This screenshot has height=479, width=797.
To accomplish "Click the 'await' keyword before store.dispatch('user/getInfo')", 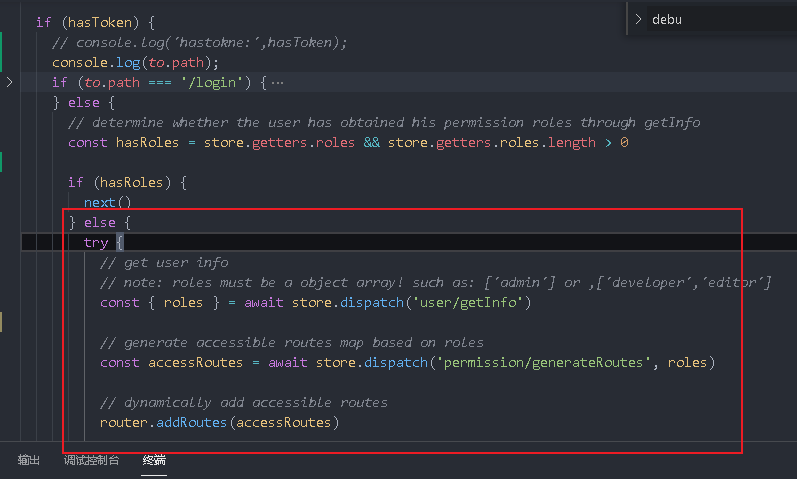I will pos(264,303).
